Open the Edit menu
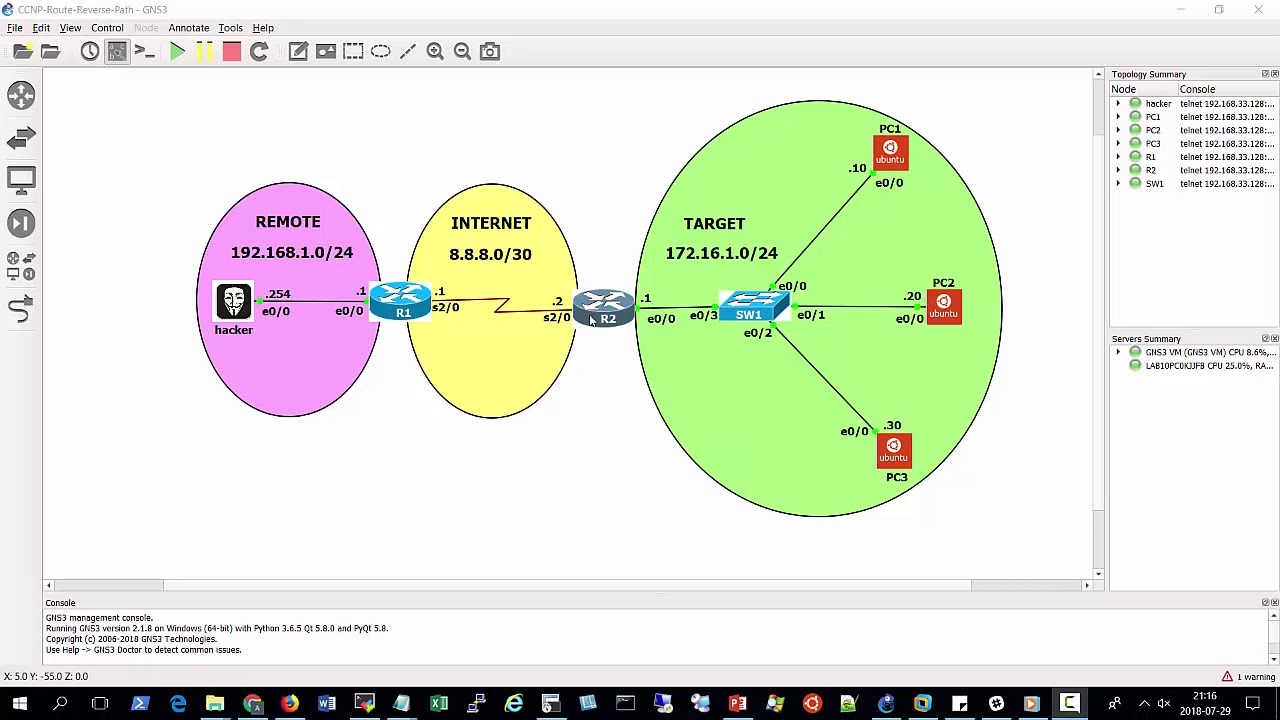 coord(41,28)
